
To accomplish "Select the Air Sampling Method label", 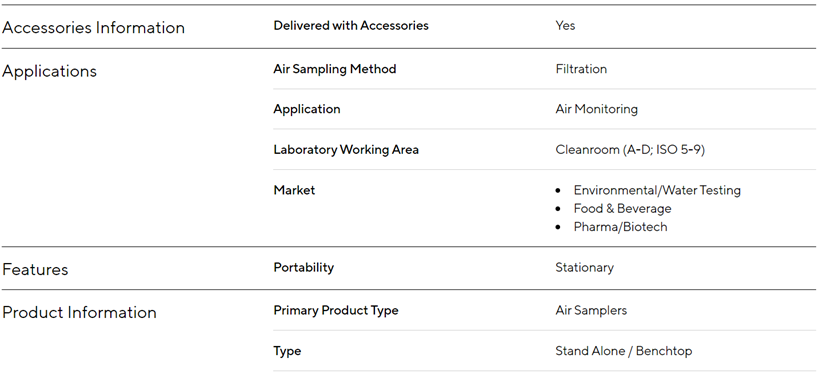I will click(335, 69).
